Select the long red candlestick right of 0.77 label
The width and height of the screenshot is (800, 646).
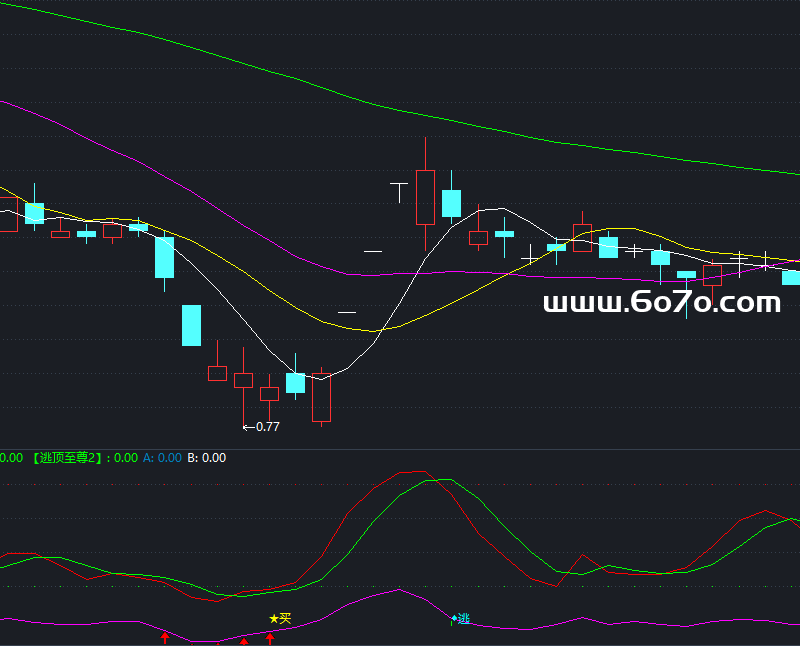(x=321, y=397)
